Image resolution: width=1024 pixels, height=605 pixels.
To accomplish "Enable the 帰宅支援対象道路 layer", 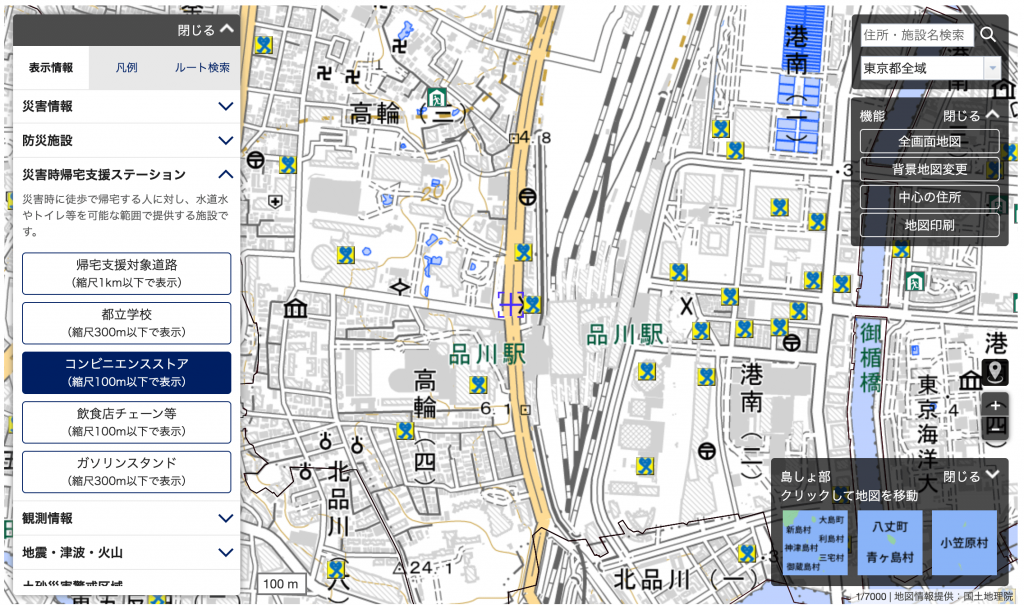I will point(126,273).
